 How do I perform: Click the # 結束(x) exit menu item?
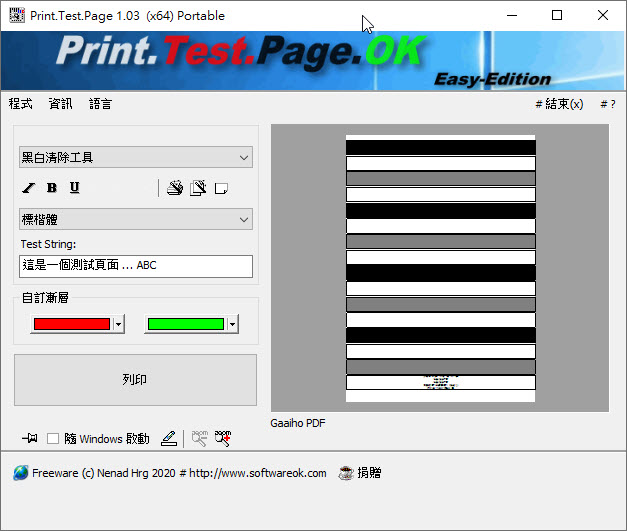[559, 104]
